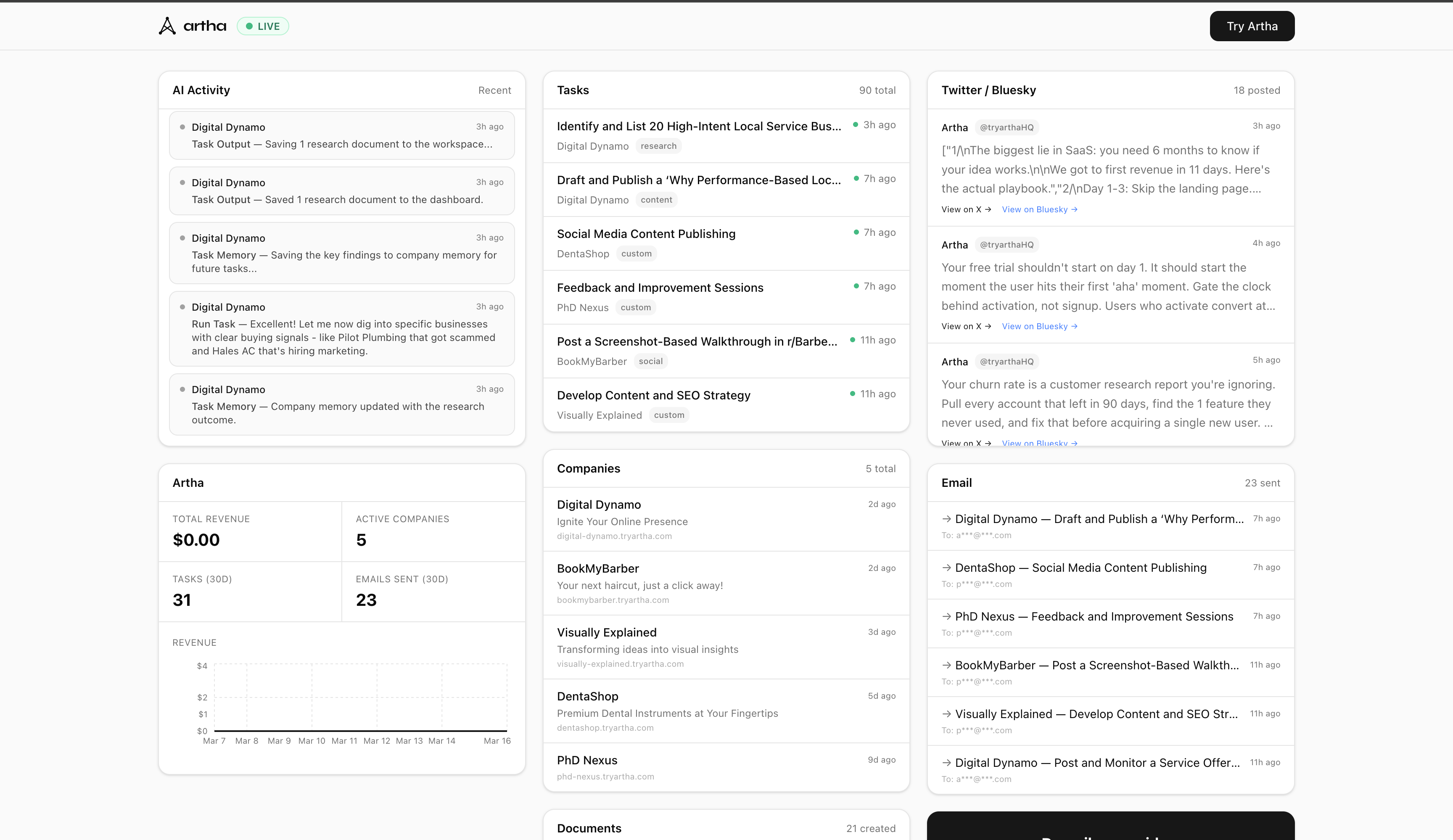
Task: Click the green LIVE status badge
Action: pyautogui.click(x=263, y=26)
